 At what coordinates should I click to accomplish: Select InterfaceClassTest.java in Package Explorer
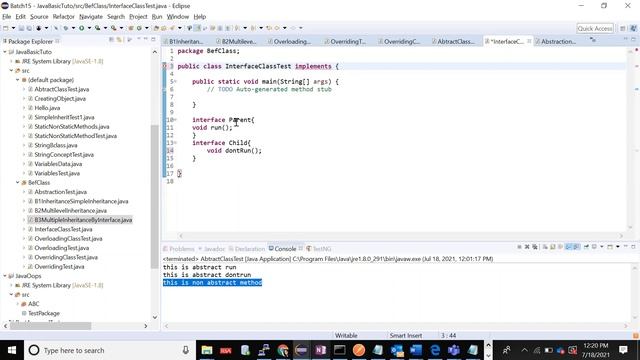[x=63, y=229]
